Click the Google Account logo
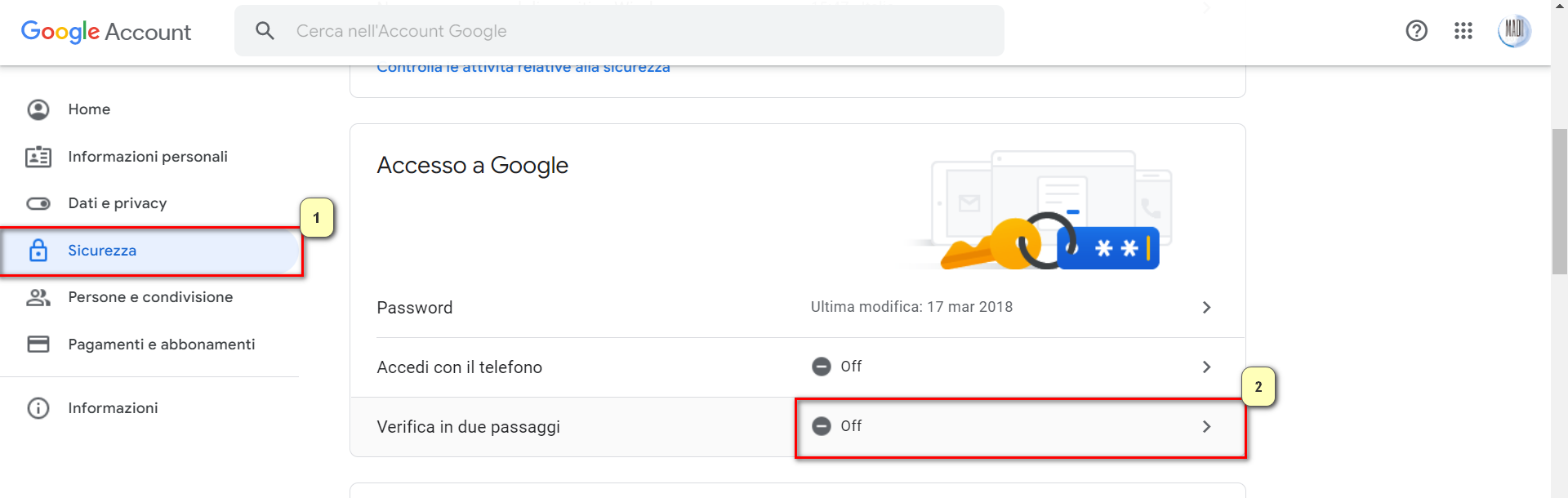The height and width of the screenshot is (498, 1568). point(106,32)
